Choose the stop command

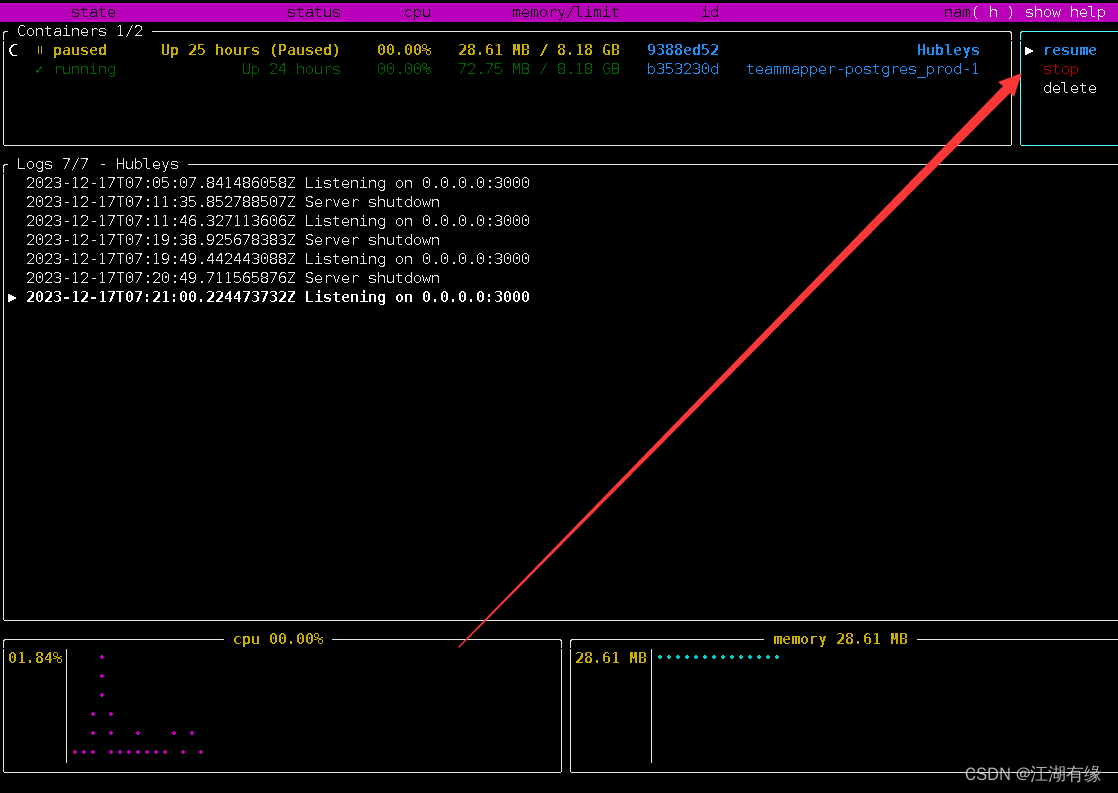click(x=1060, y=69)
